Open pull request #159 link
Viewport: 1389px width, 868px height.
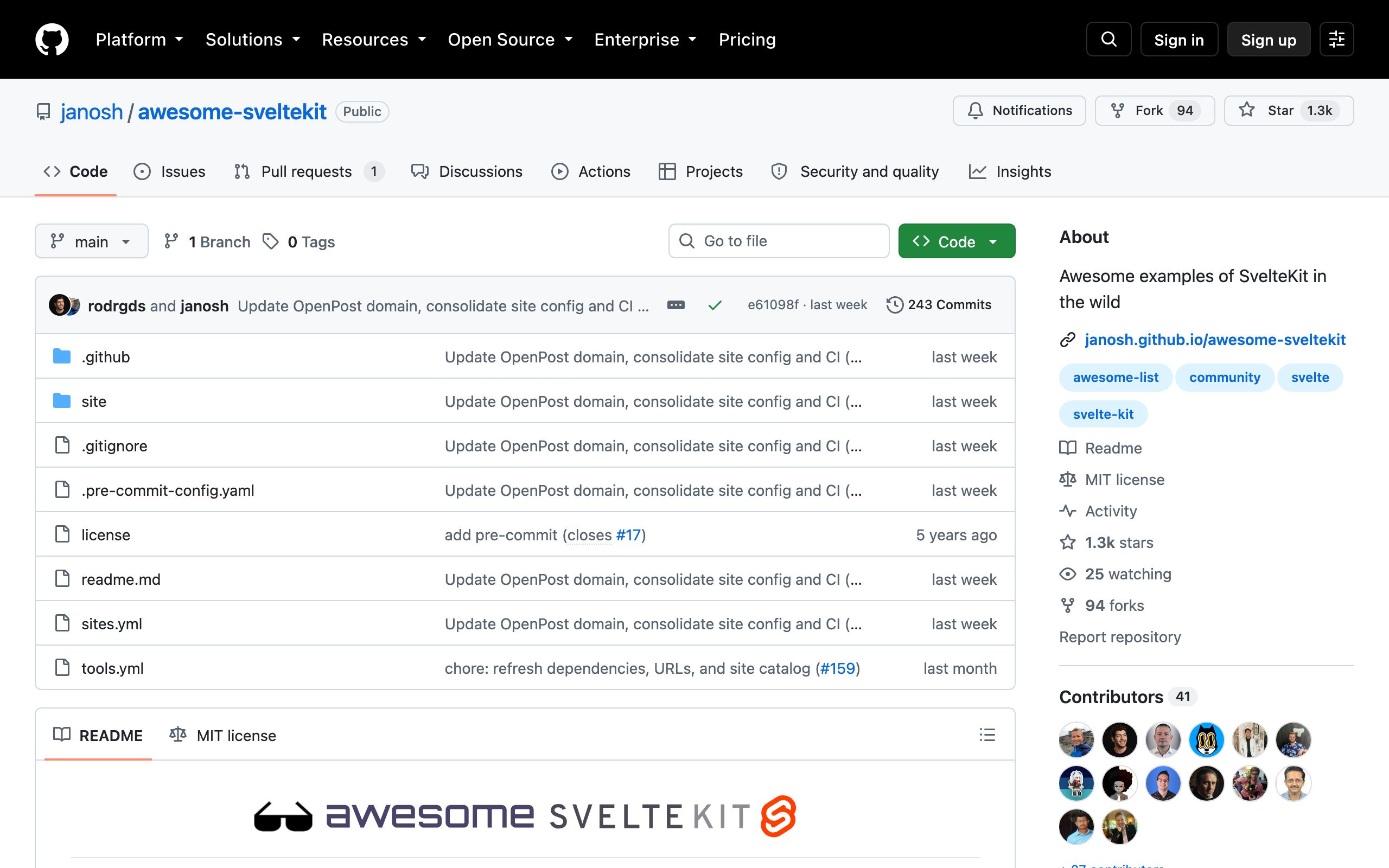[x=837, y=668]
